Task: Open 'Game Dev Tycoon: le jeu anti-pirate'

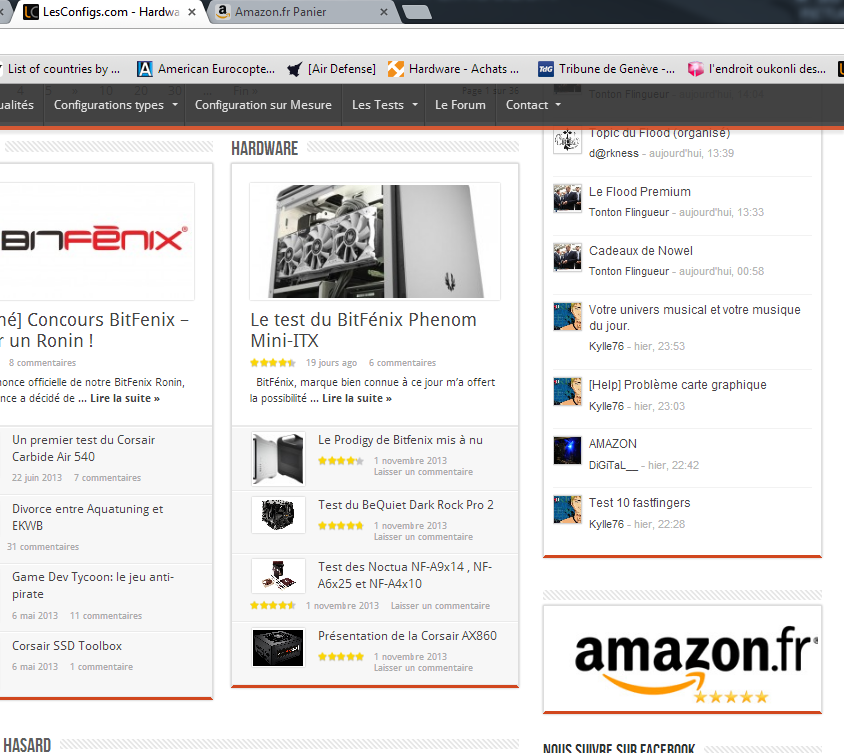Action: [93, 586]
